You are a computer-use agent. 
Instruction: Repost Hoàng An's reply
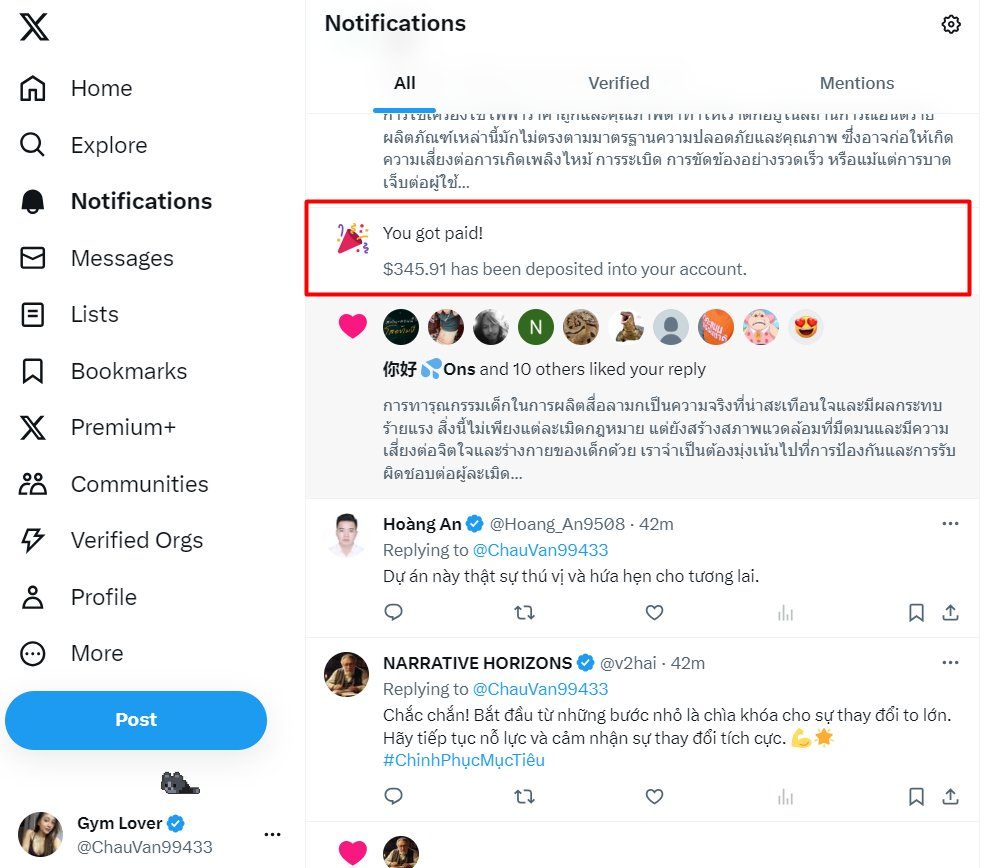pyautogui.click(x=524, y=612)
